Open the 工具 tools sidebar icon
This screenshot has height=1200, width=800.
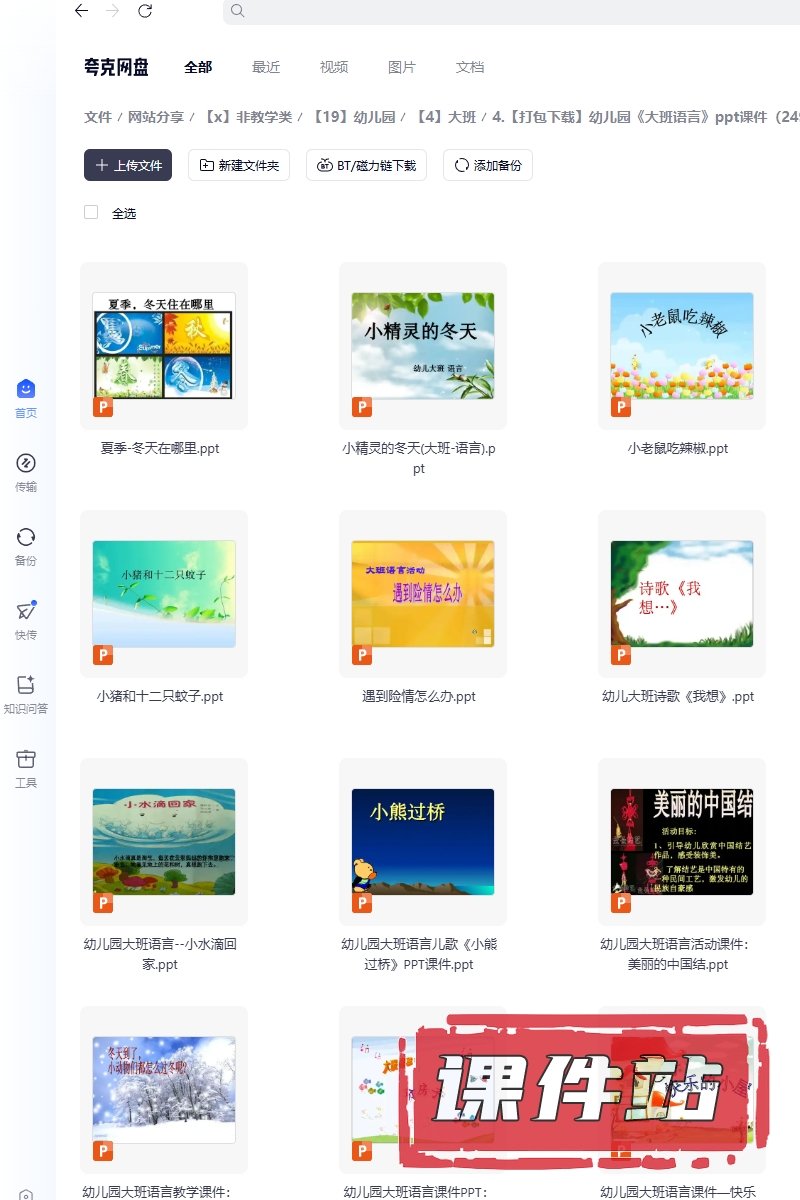pyautogui.click(x=26, y=759)
